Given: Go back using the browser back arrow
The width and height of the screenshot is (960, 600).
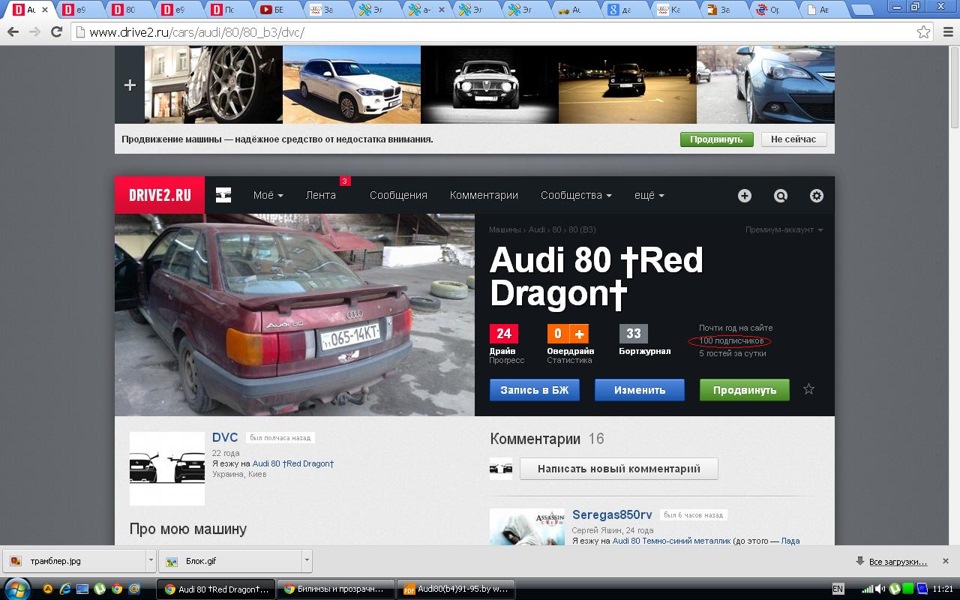Looking at the screenshot, I should (13, 32).
